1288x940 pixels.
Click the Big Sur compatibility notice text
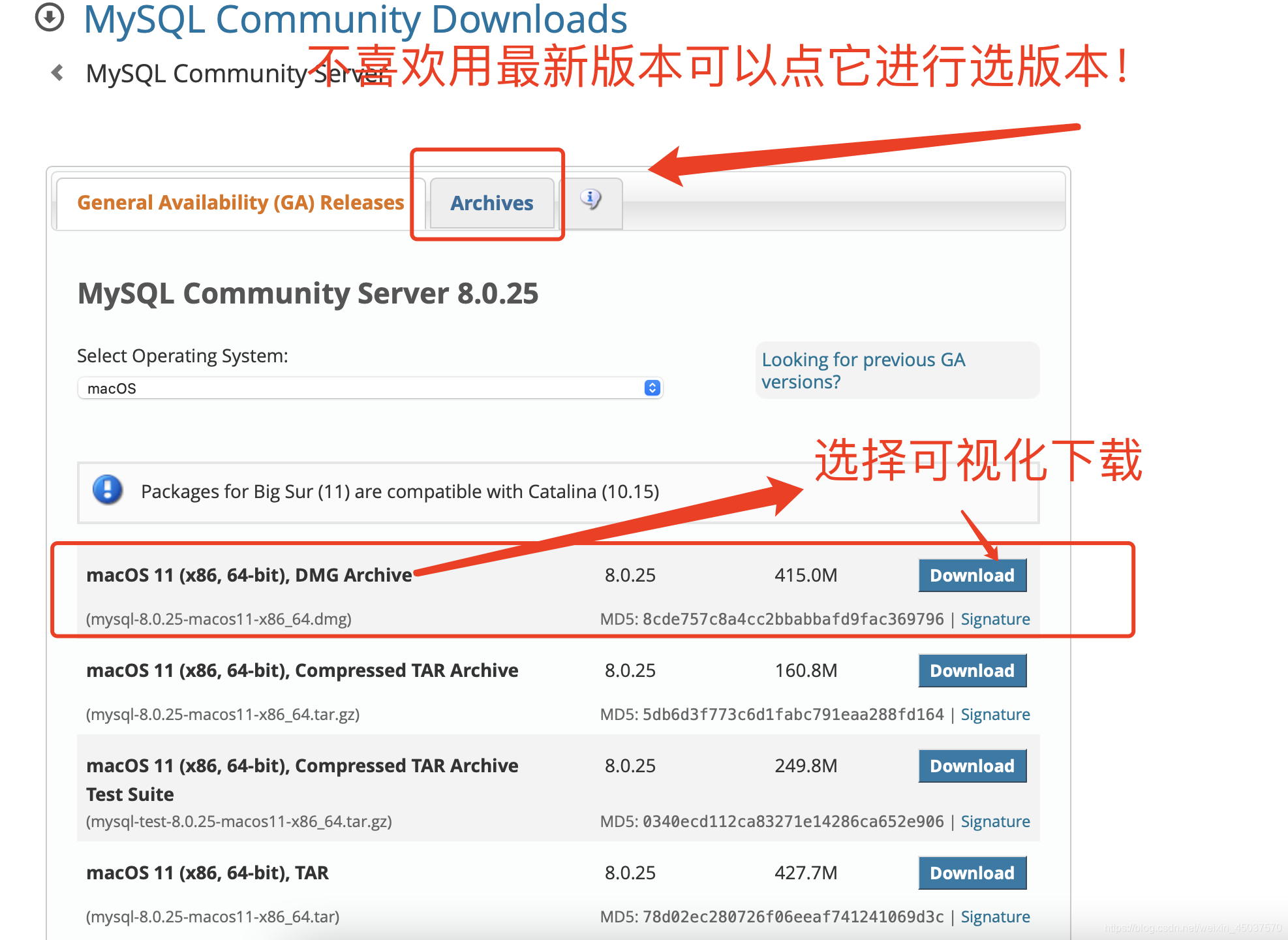(400, 492)
